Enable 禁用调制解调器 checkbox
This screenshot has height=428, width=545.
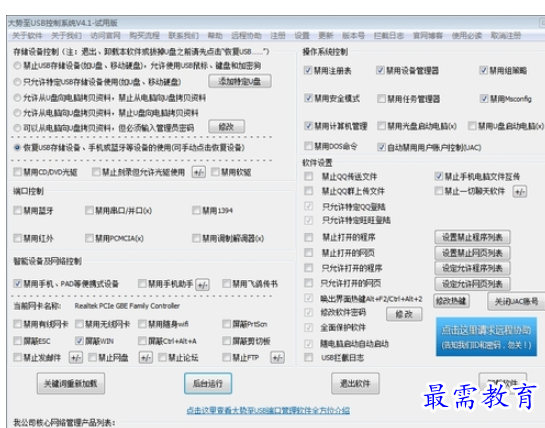click(x=196, y=238)
